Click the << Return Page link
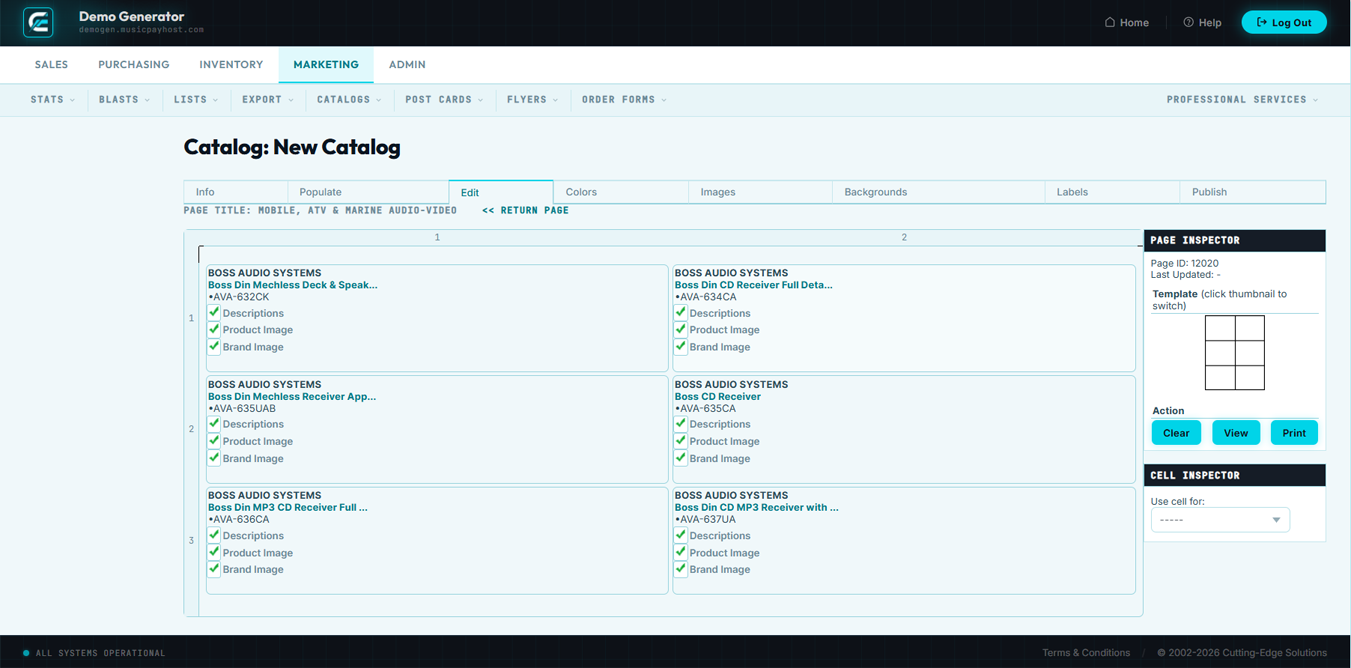The height and width of the screenshot is (668, 1351). click(x=525, y=211)
